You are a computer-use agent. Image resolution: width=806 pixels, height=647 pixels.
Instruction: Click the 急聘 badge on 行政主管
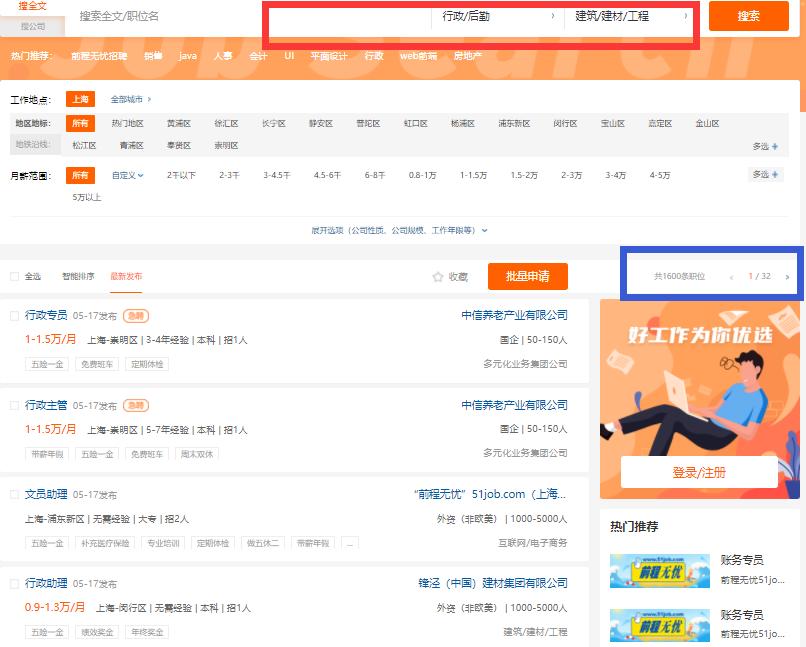pos(136,405)
